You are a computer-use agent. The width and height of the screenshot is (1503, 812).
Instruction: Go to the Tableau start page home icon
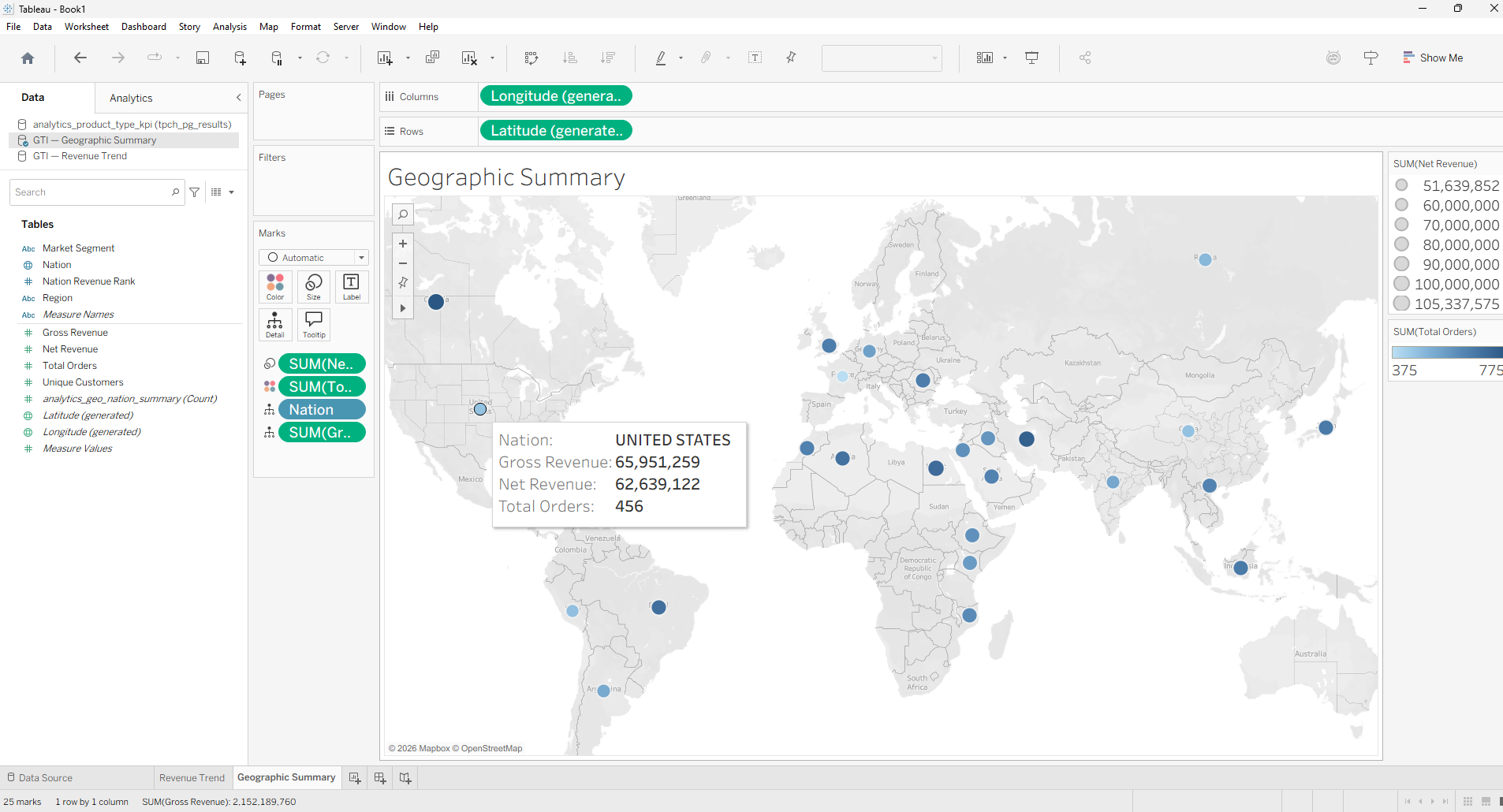point(28,58)
